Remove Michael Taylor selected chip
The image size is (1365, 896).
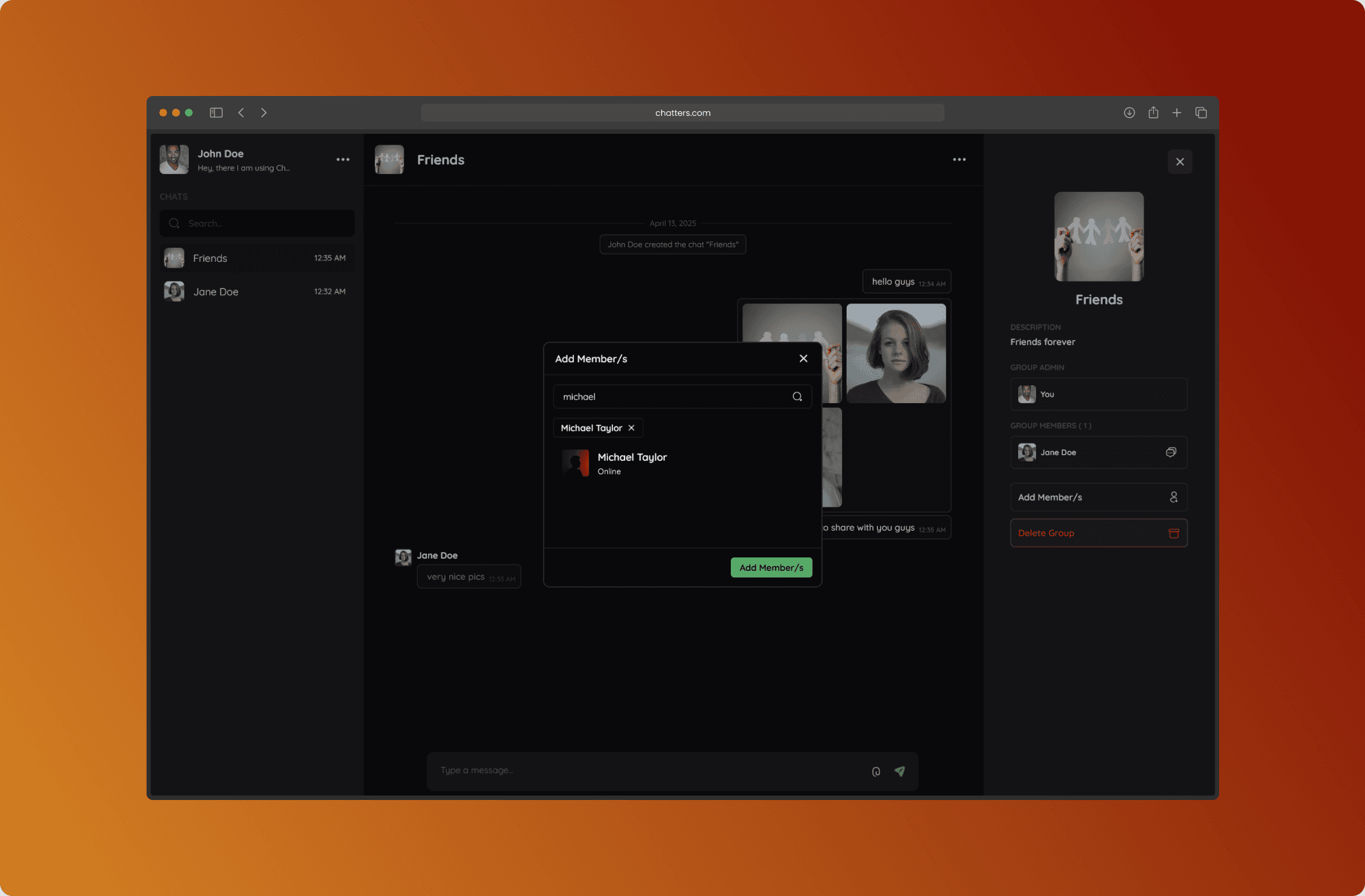coord(632,428)
